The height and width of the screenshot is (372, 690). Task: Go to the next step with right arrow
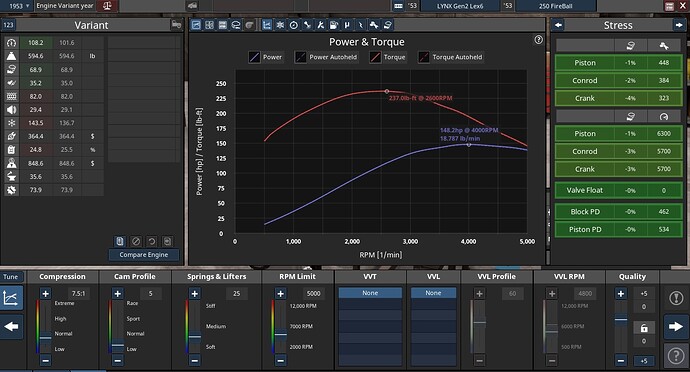point(676,327)
